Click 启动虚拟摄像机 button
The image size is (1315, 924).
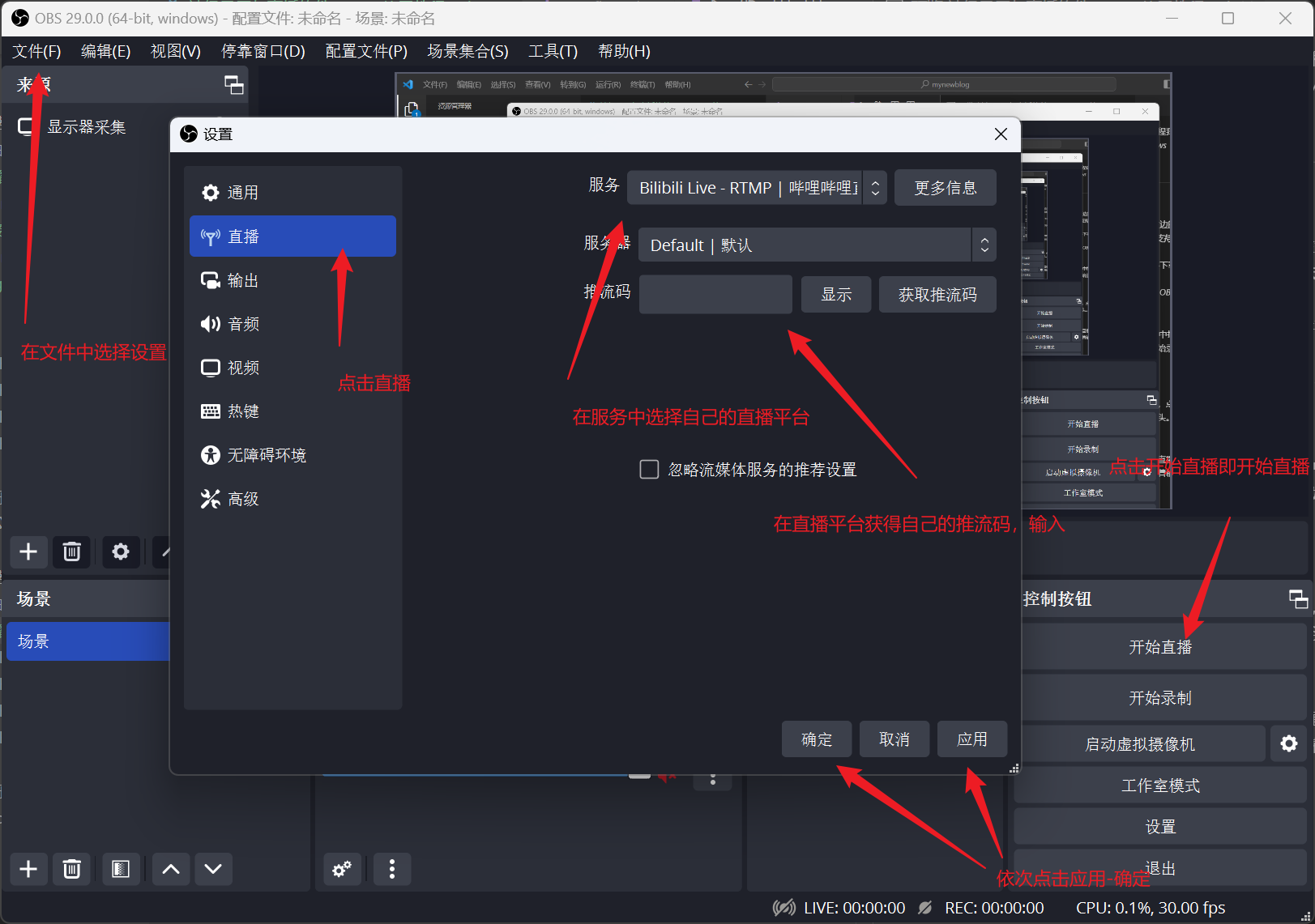coord(1139,743)
